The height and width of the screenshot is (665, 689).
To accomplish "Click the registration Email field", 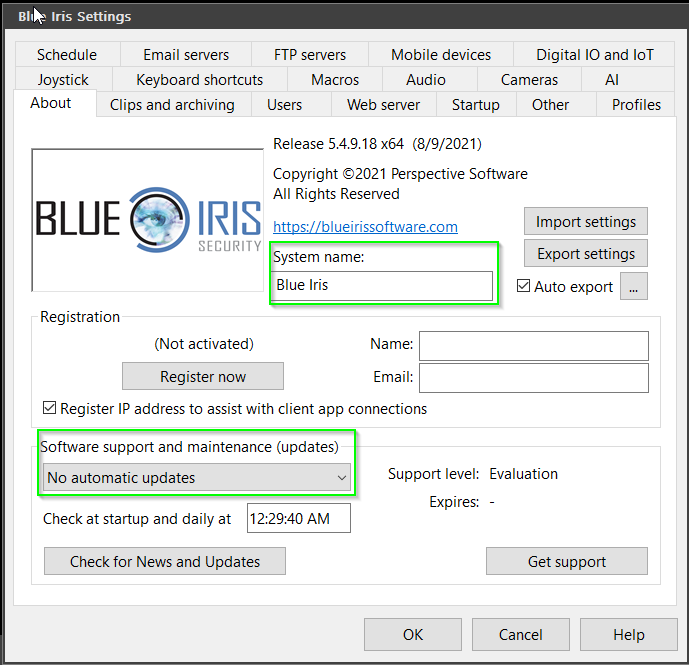I will click(x=534, y=378).
